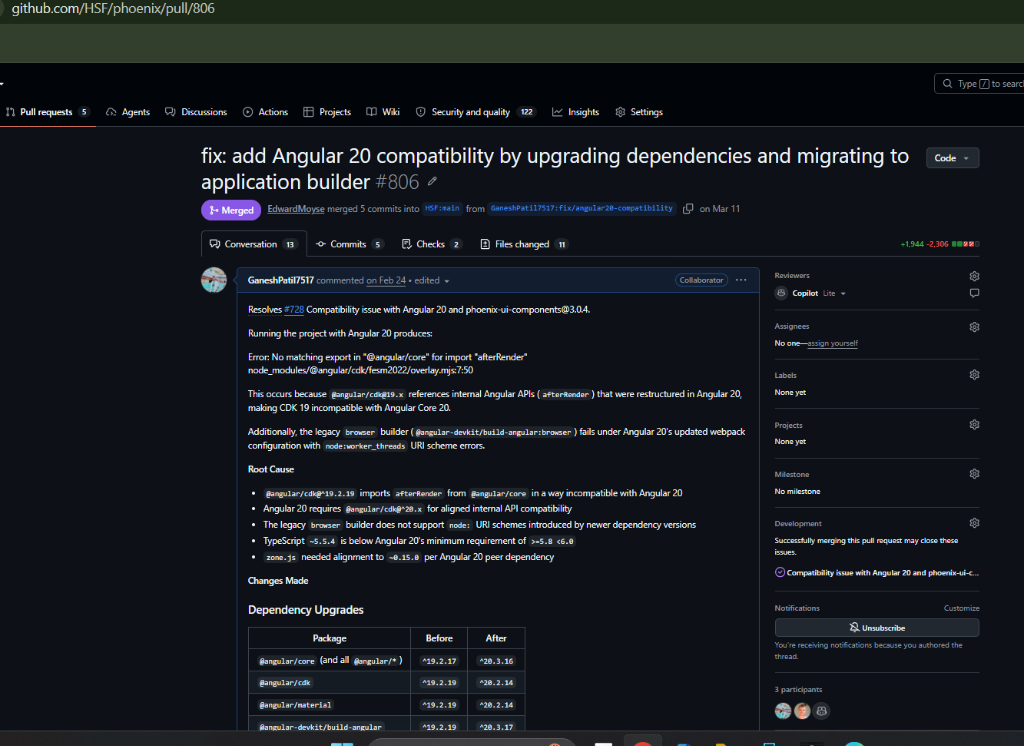The height and width of the screenshot is (746, 1024).
Task: Click the Copilot review comment icon
Action: pyautogui.click(x=974, y=293)
